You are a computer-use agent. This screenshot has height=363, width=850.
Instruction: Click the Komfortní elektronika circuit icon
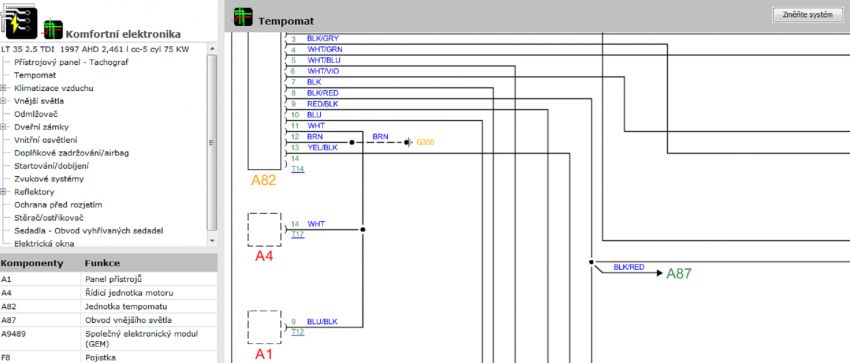tap(53, 29)
